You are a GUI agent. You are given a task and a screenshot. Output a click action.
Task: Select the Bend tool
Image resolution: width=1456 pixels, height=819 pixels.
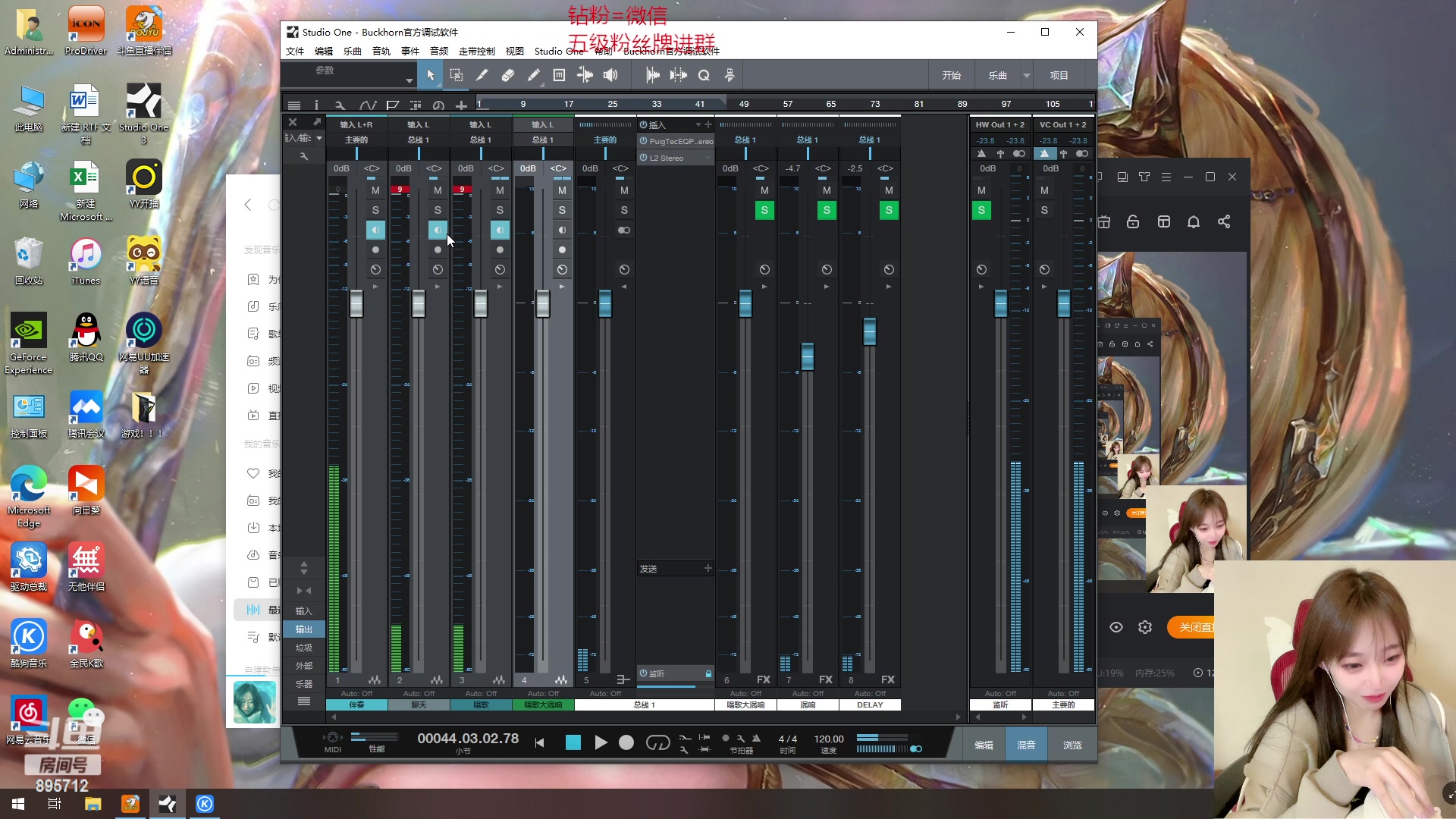(x=585, y=75)
